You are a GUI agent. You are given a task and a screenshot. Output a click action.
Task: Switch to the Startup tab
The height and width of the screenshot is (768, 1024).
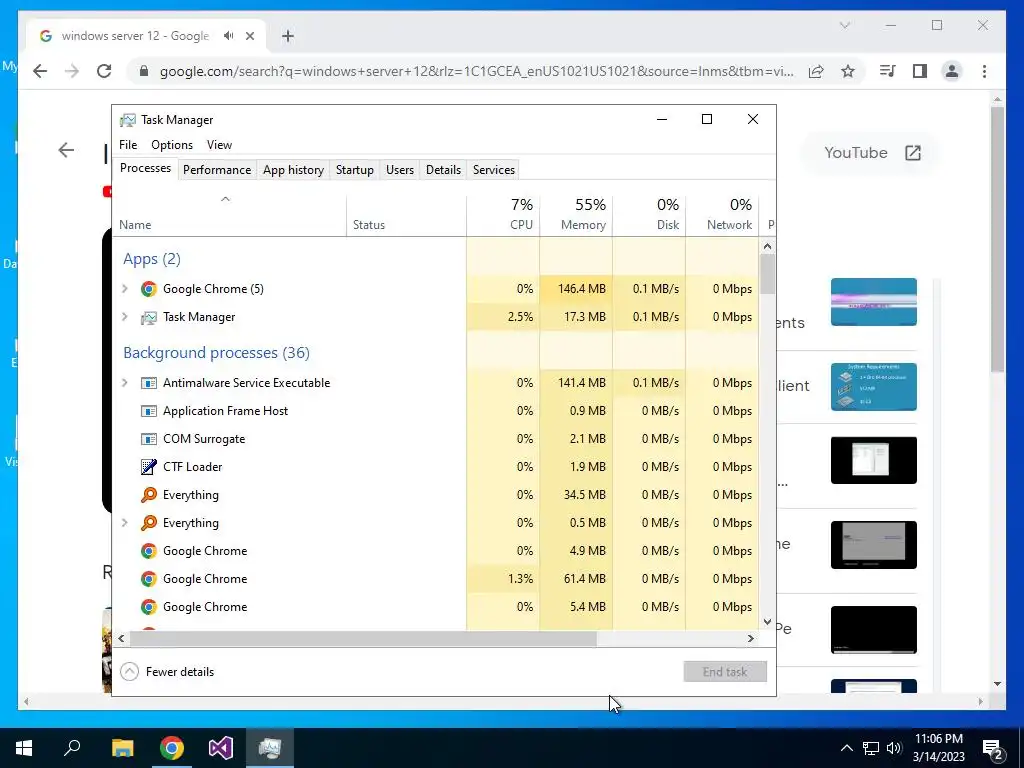pyautogui.click(x=355, y=170)
